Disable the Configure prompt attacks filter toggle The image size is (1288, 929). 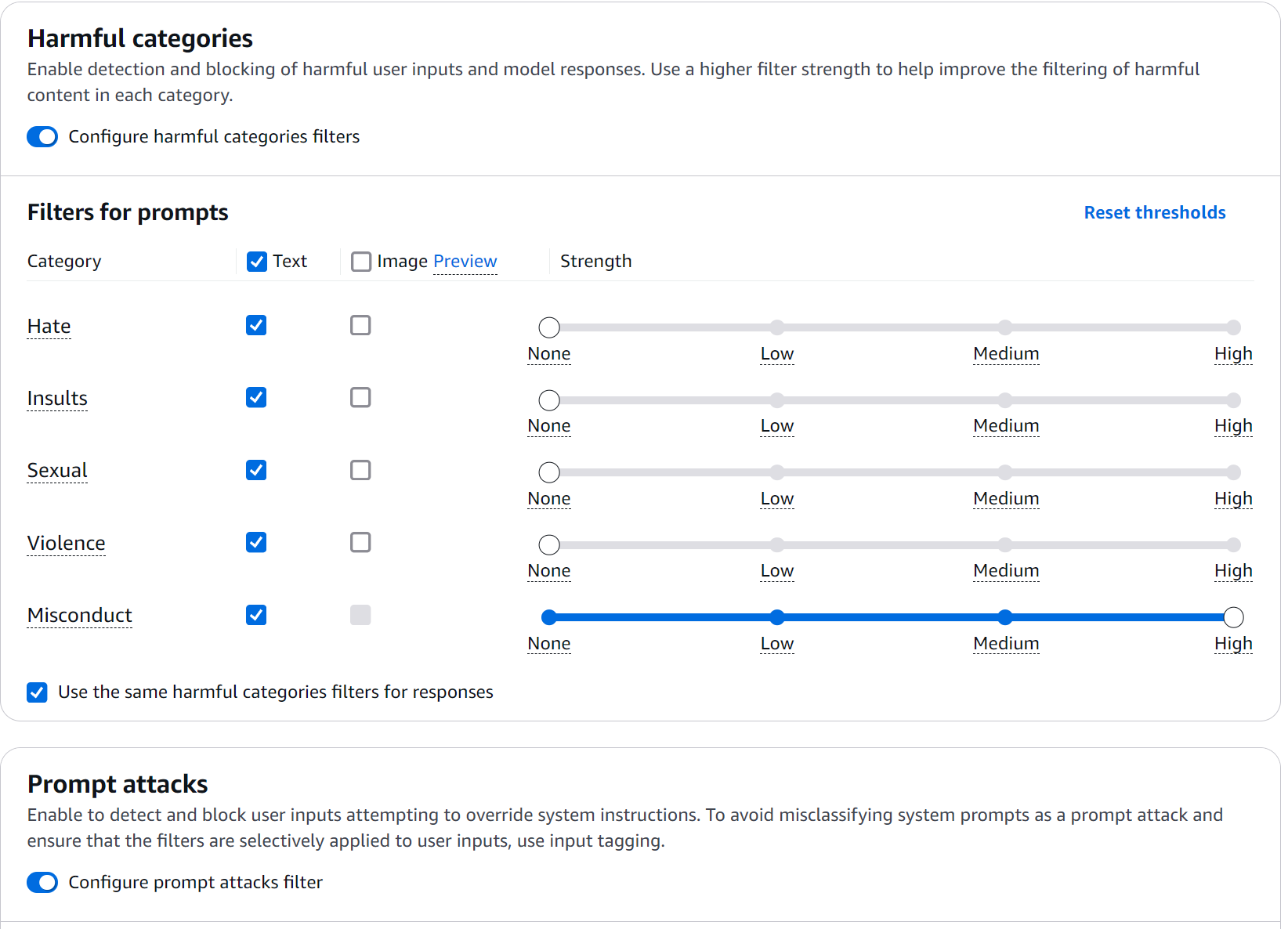[42, 882]
